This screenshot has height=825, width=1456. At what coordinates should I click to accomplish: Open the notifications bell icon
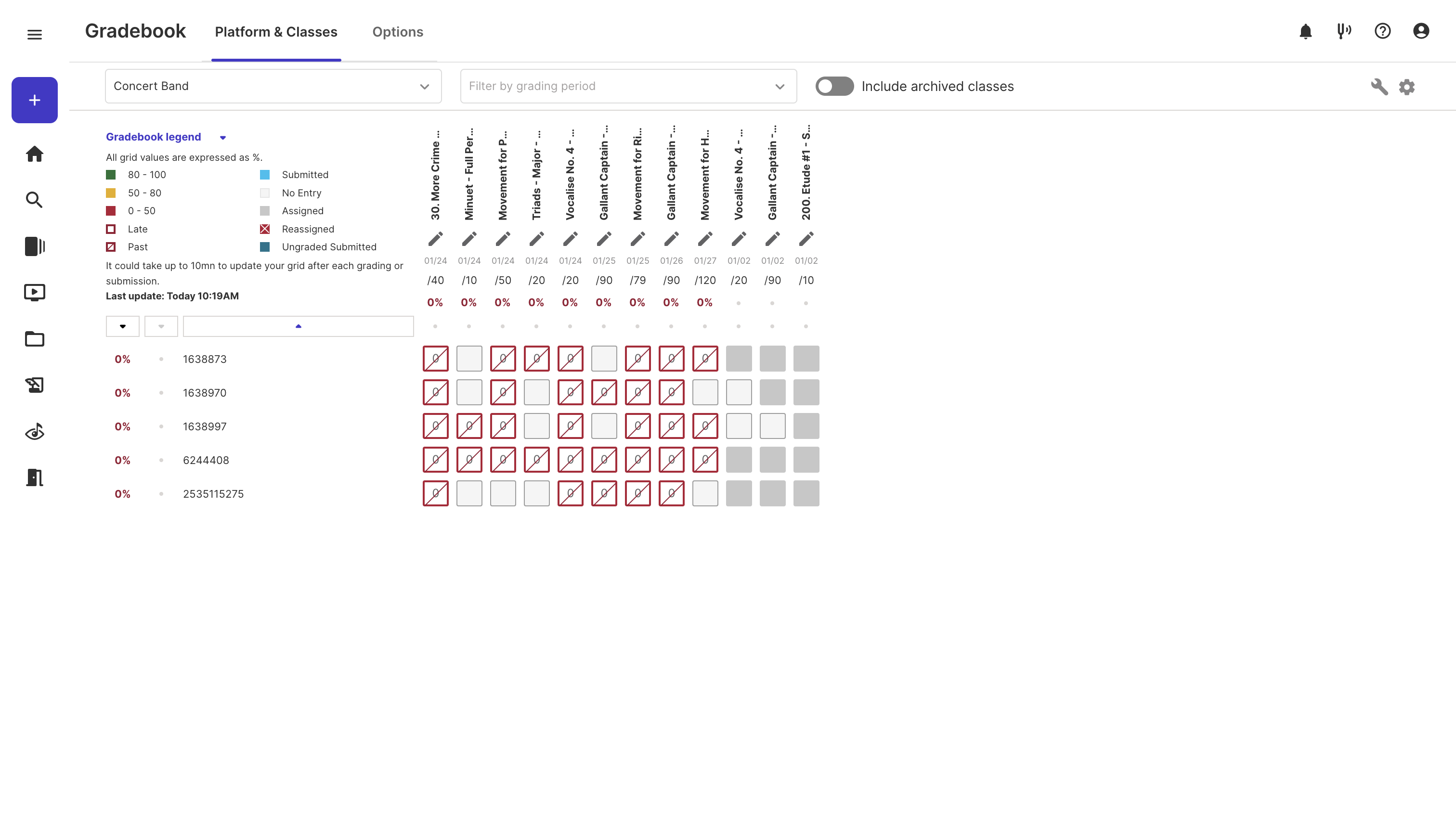[1305, 31]
